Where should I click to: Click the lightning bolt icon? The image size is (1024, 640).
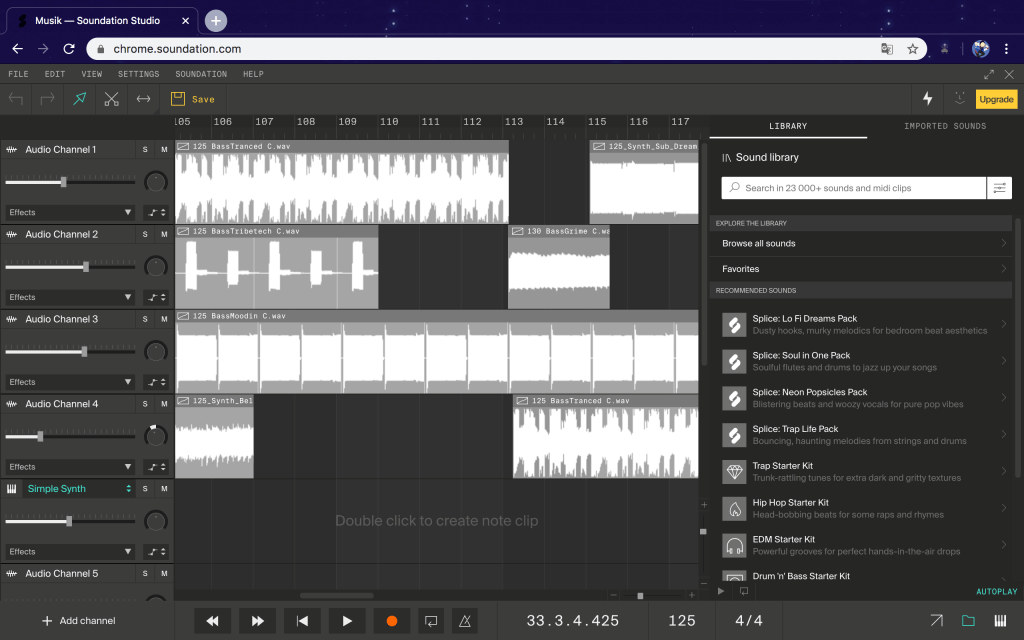[927, 99]
